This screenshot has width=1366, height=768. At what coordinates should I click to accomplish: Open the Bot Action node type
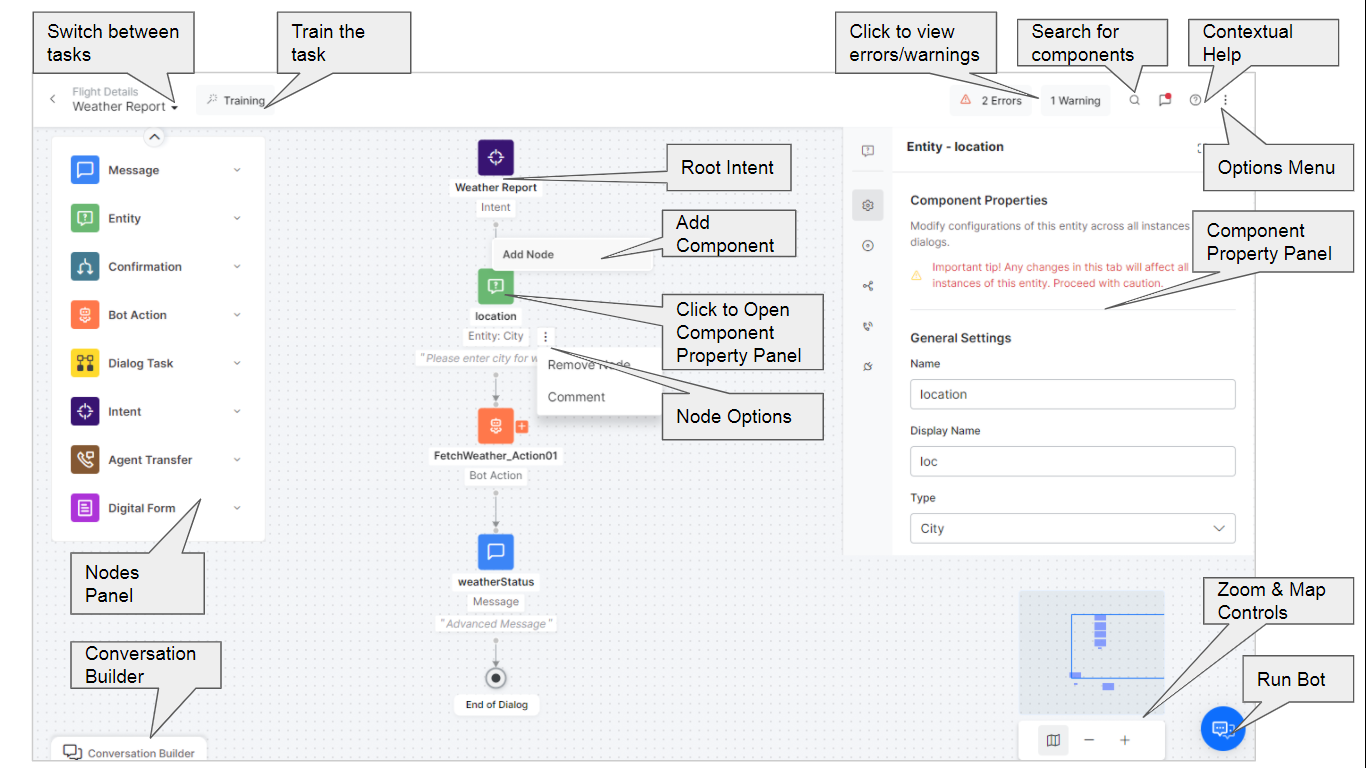[x=85, y=314]
